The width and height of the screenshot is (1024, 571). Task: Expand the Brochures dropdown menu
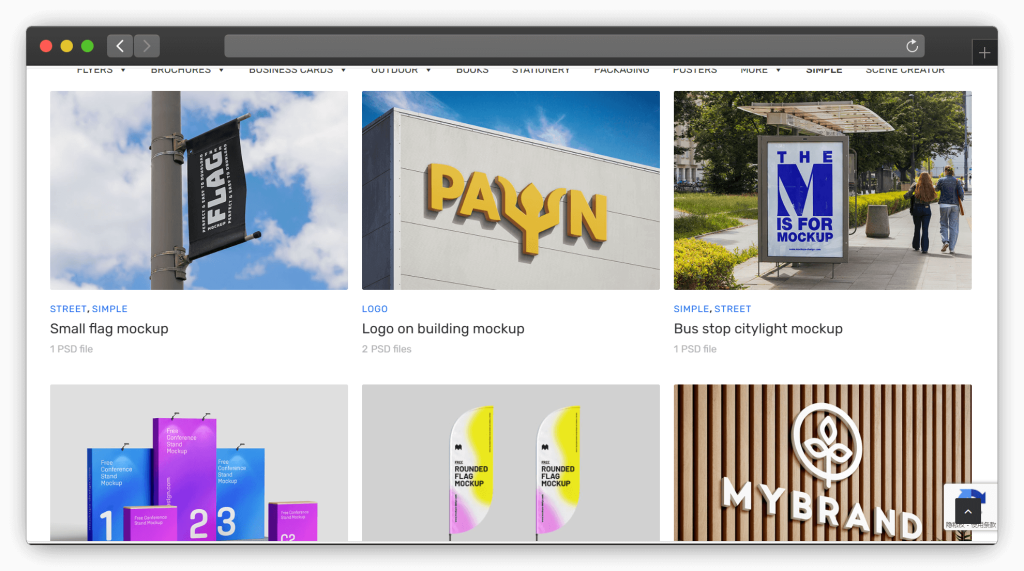click(187, 70)
